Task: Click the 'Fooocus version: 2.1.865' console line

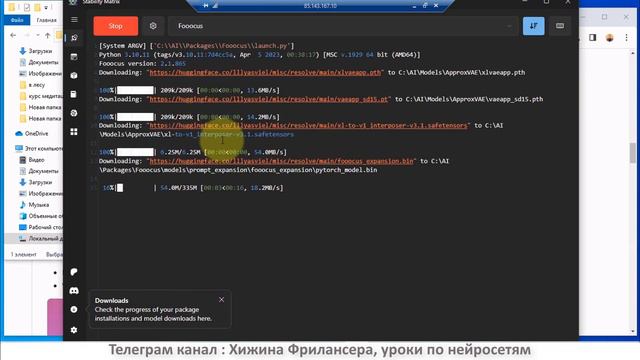Action: click(x=142, y=64)
